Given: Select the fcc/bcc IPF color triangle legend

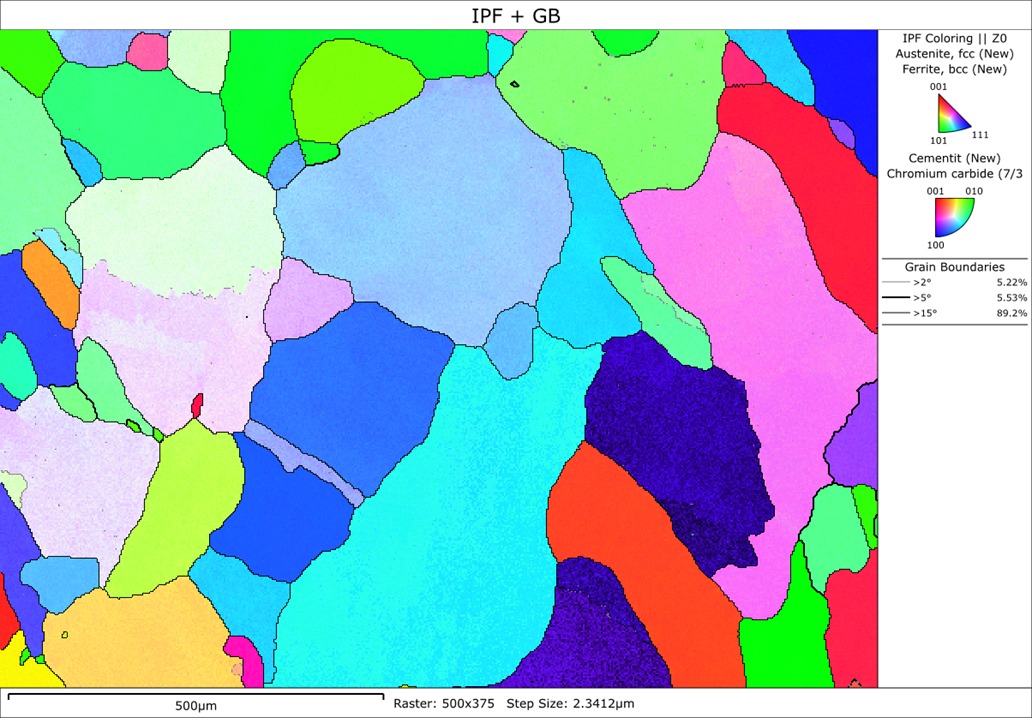Looking at the screenshot, I should coord(953,113).
